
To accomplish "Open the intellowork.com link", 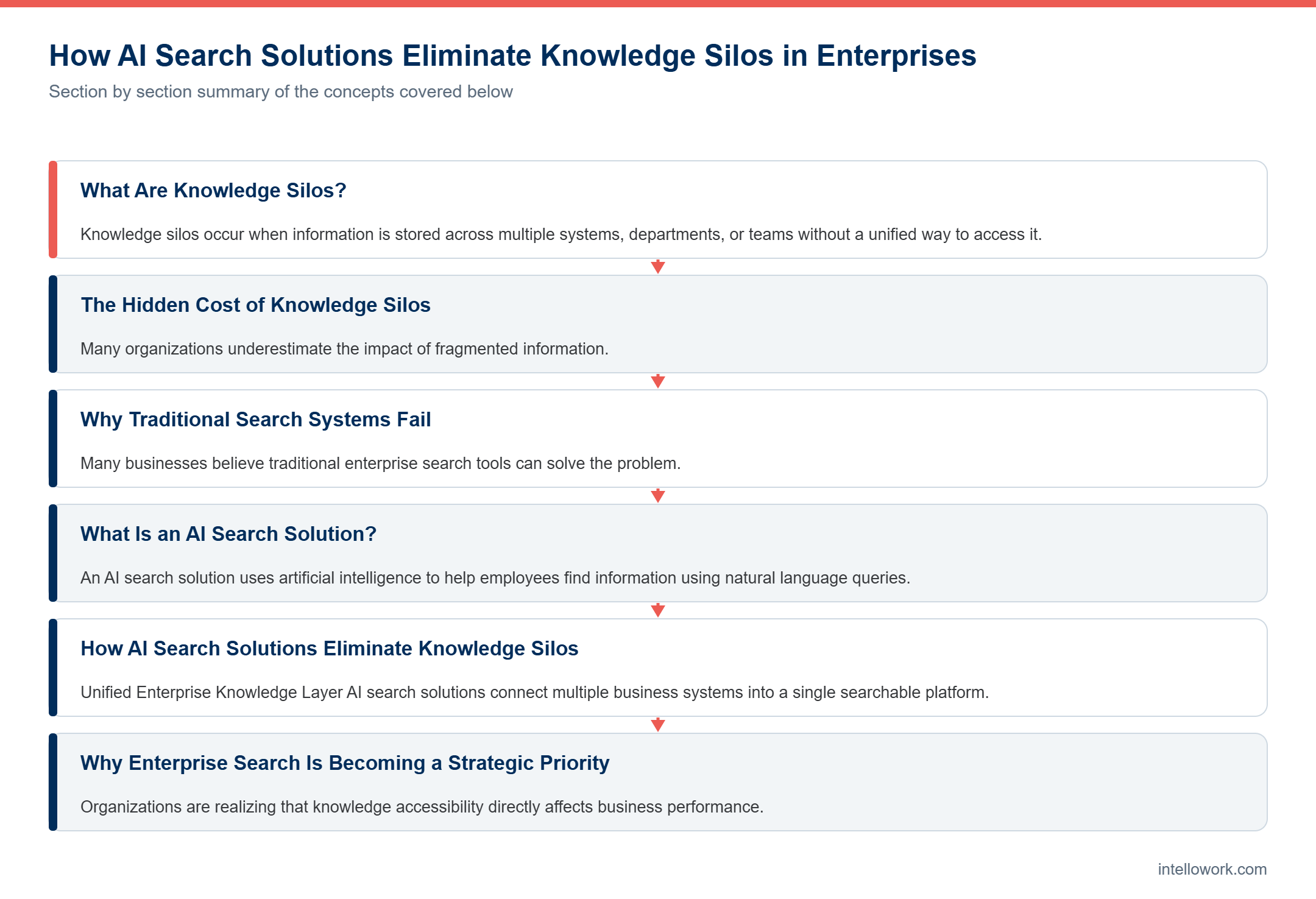I will (1212, 869).
